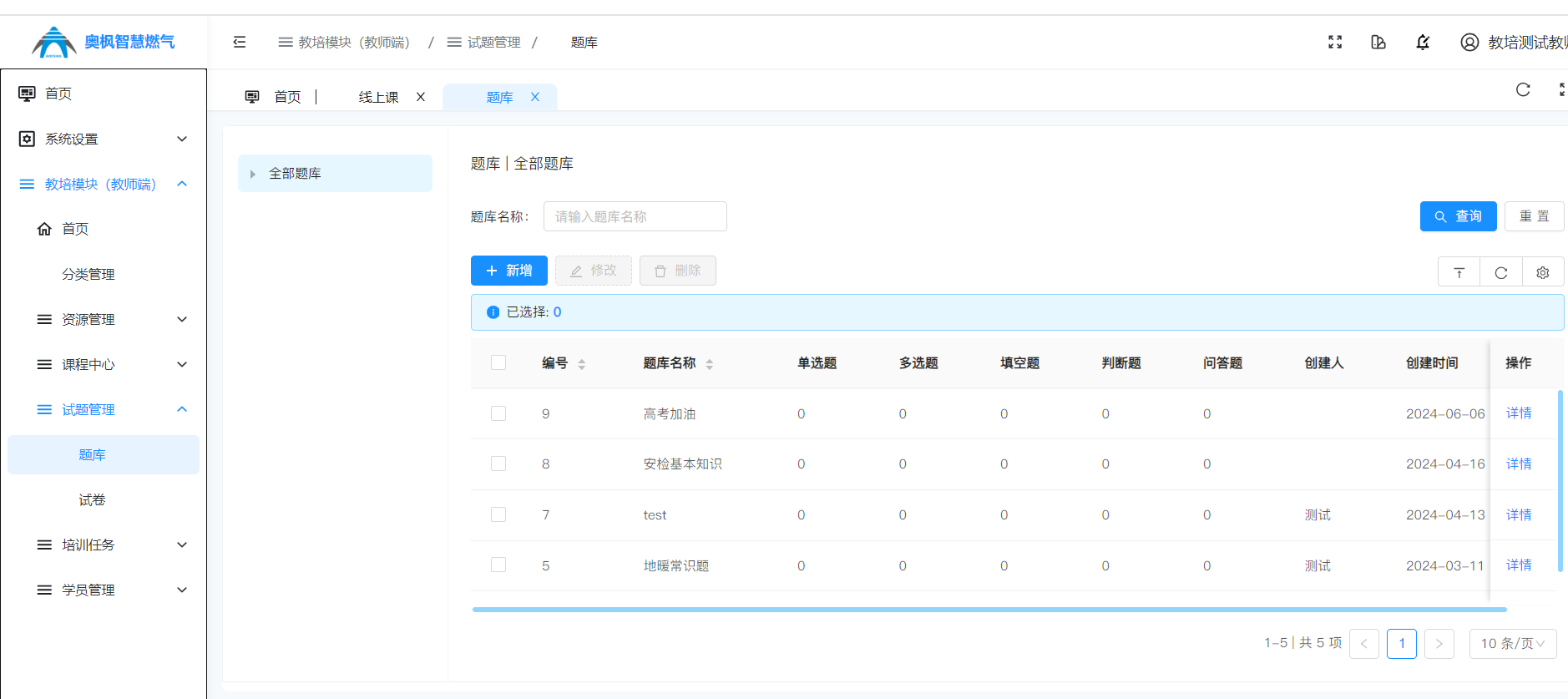This screenshot has height=699, width=1568.
Task: Open the theme layout icon in header
Action: [x=1378, y=42]
